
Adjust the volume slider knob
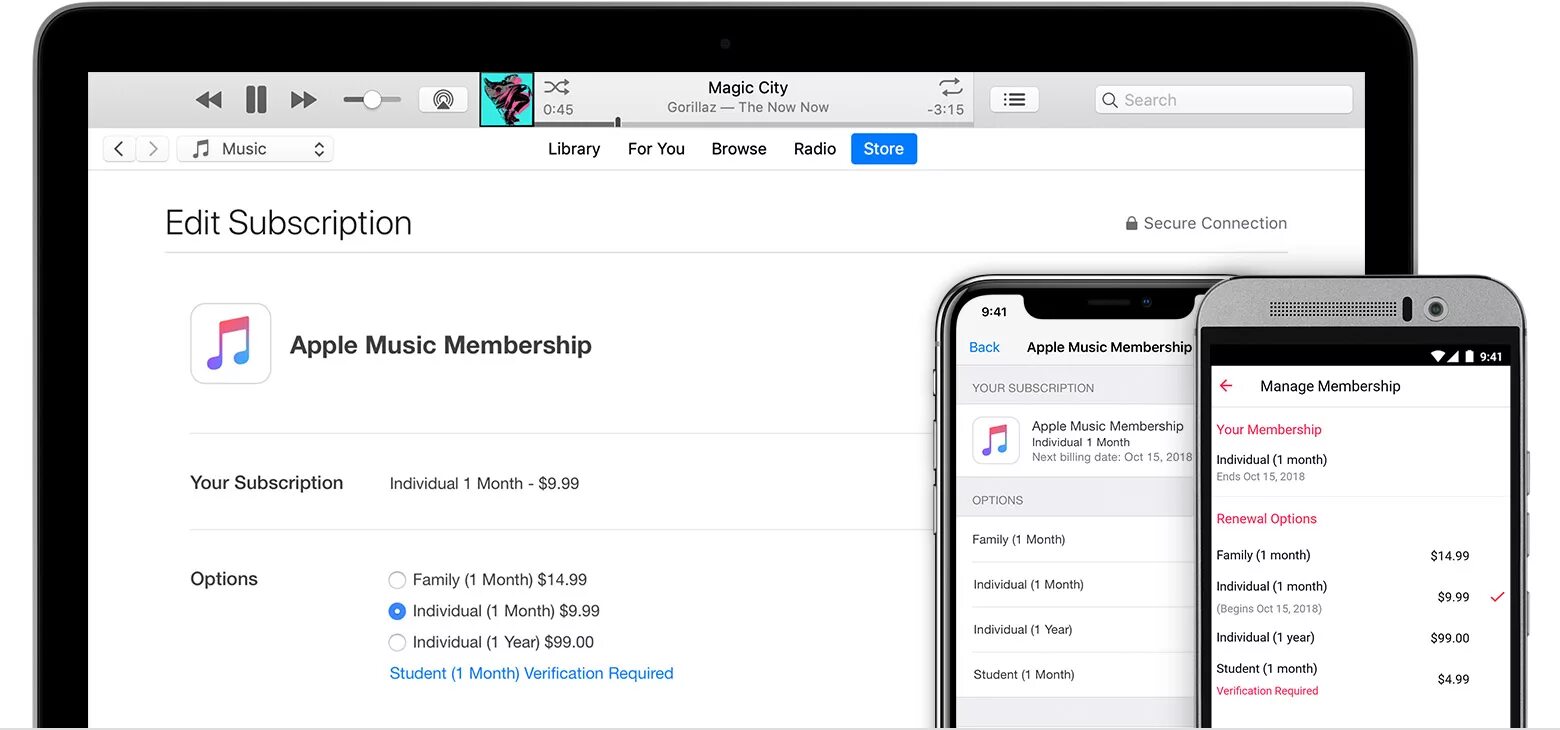point(372,100)
